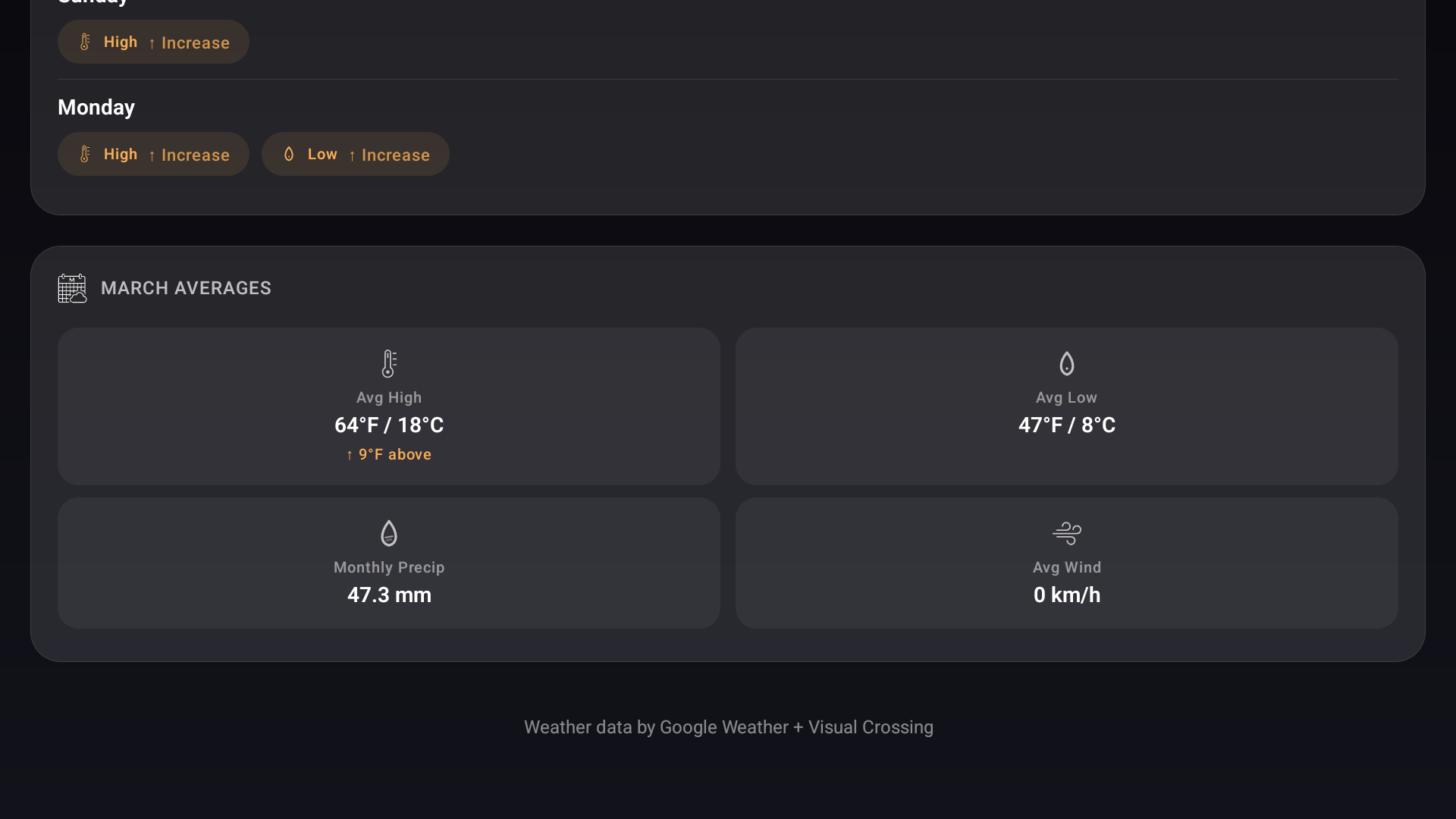
Task: Click the 47.3 mm precipitation value
Action: click(x=389, y=595)
